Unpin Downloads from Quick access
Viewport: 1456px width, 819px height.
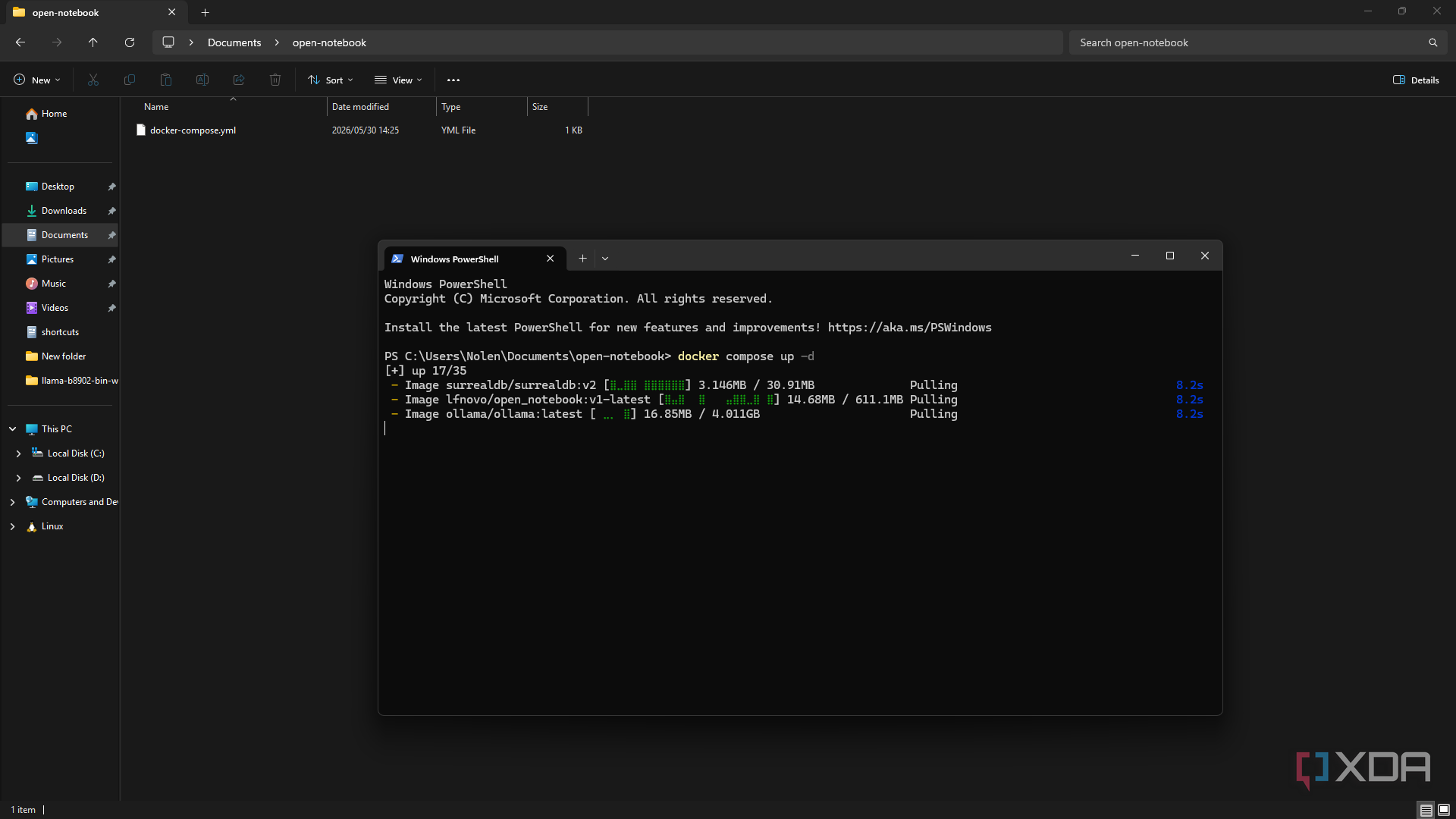click(111, 211)
